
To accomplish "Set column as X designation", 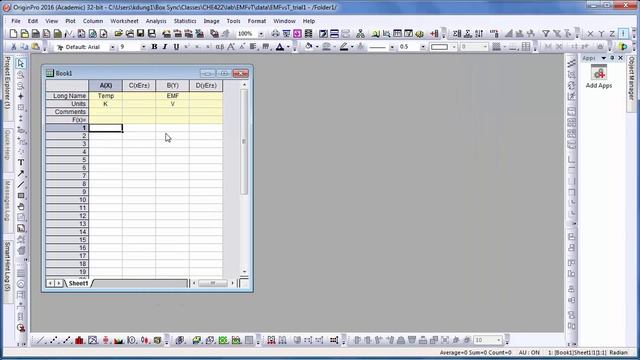I will 590,34.
